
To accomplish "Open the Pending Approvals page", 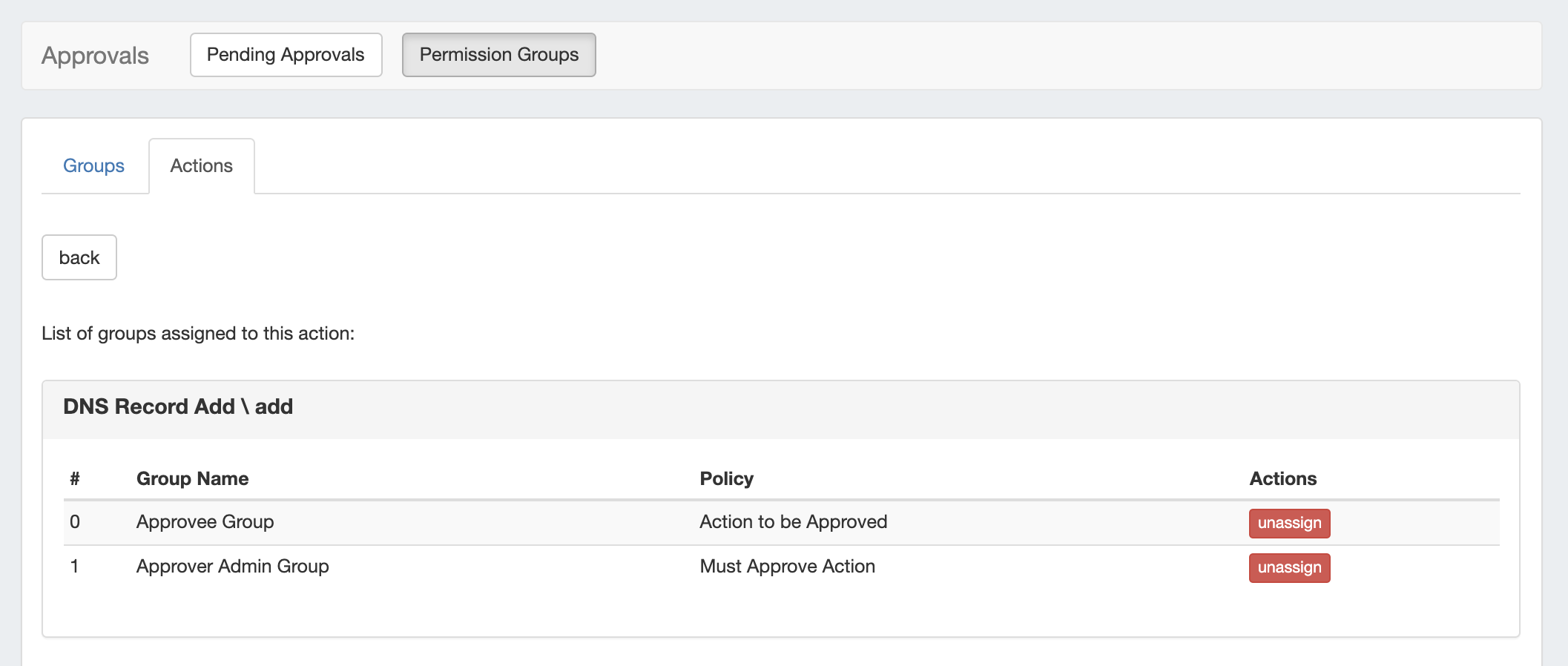I will (286, 55).
